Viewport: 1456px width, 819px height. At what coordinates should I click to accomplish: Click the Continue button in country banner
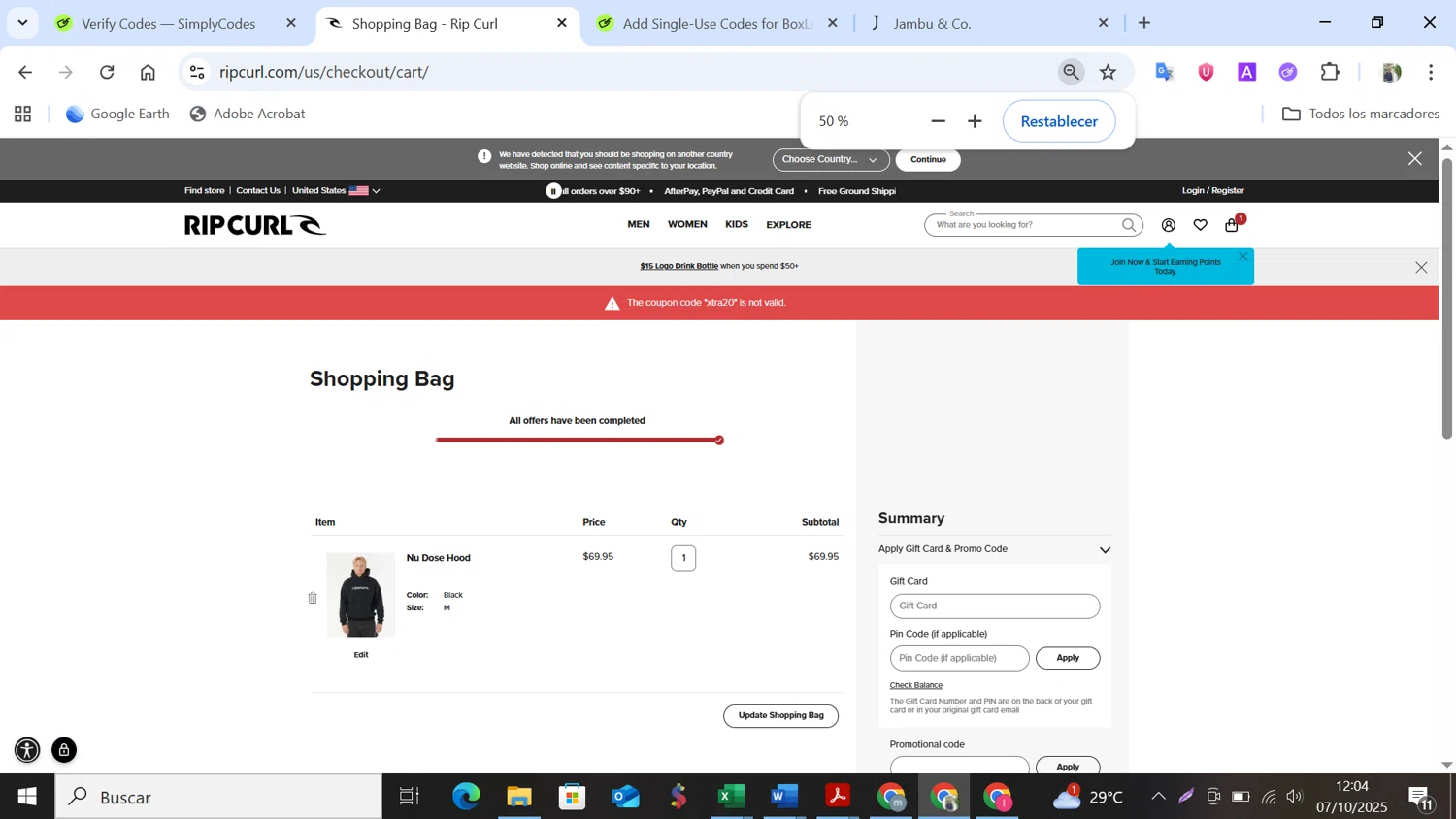coord(928,160)
